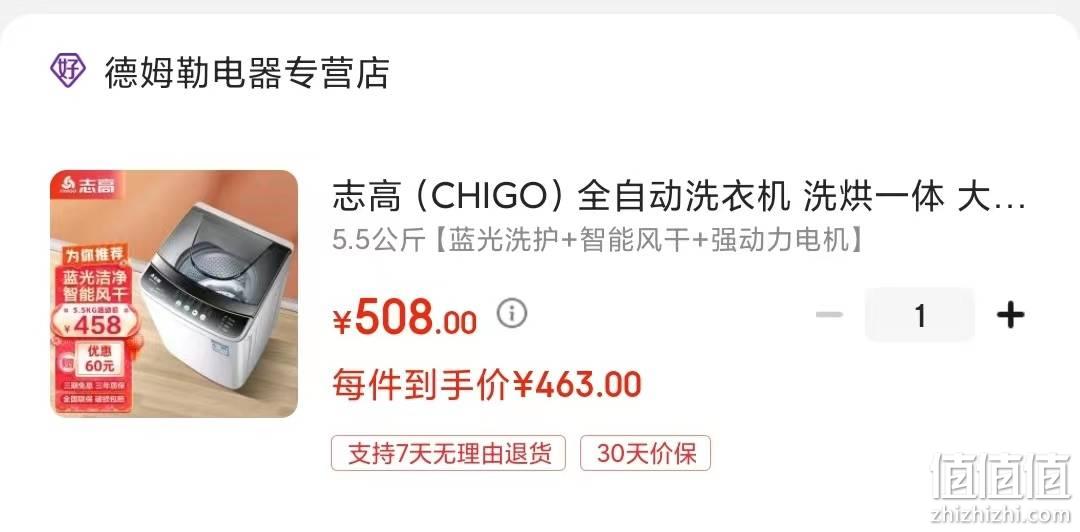1080x532 pixels.
Task: Click the quantity input field showing 1
Action: (920, 316)
